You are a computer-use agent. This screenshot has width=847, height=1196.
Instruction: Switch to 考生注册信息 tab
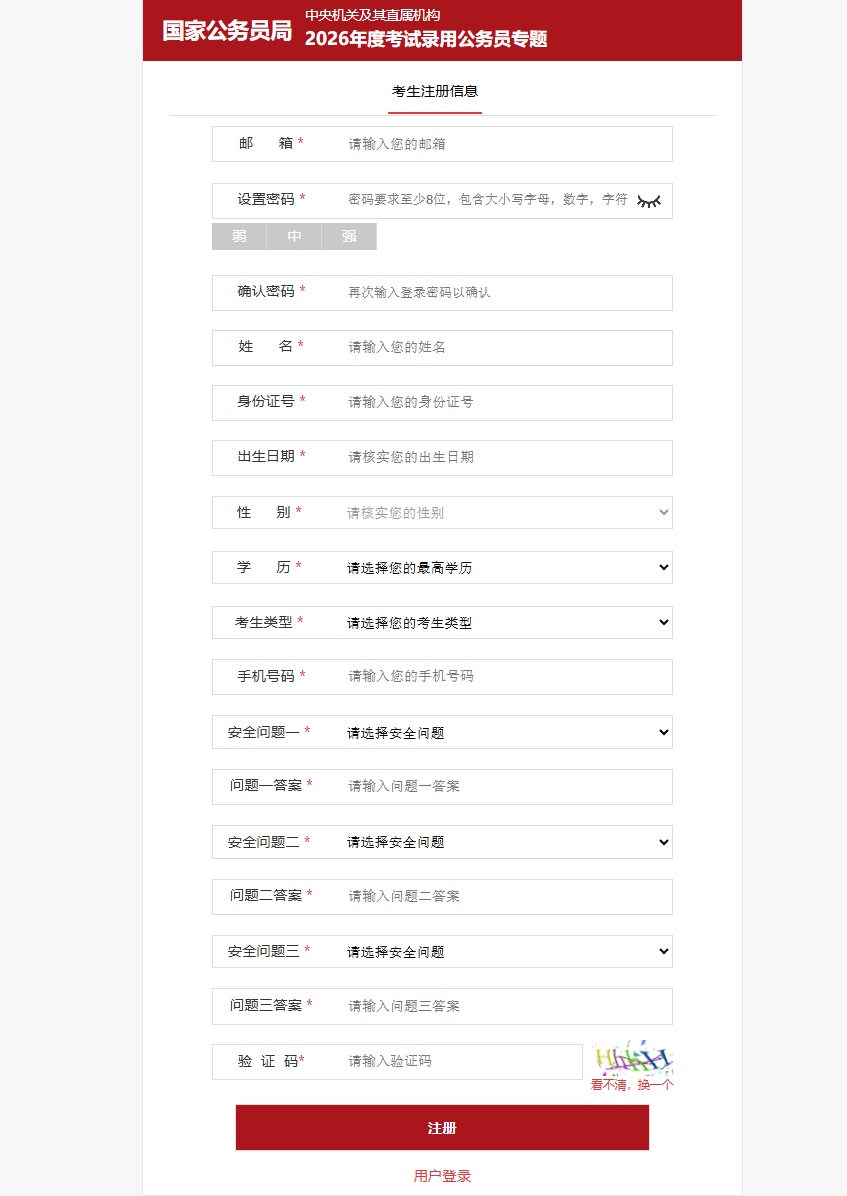click(435, 91)
